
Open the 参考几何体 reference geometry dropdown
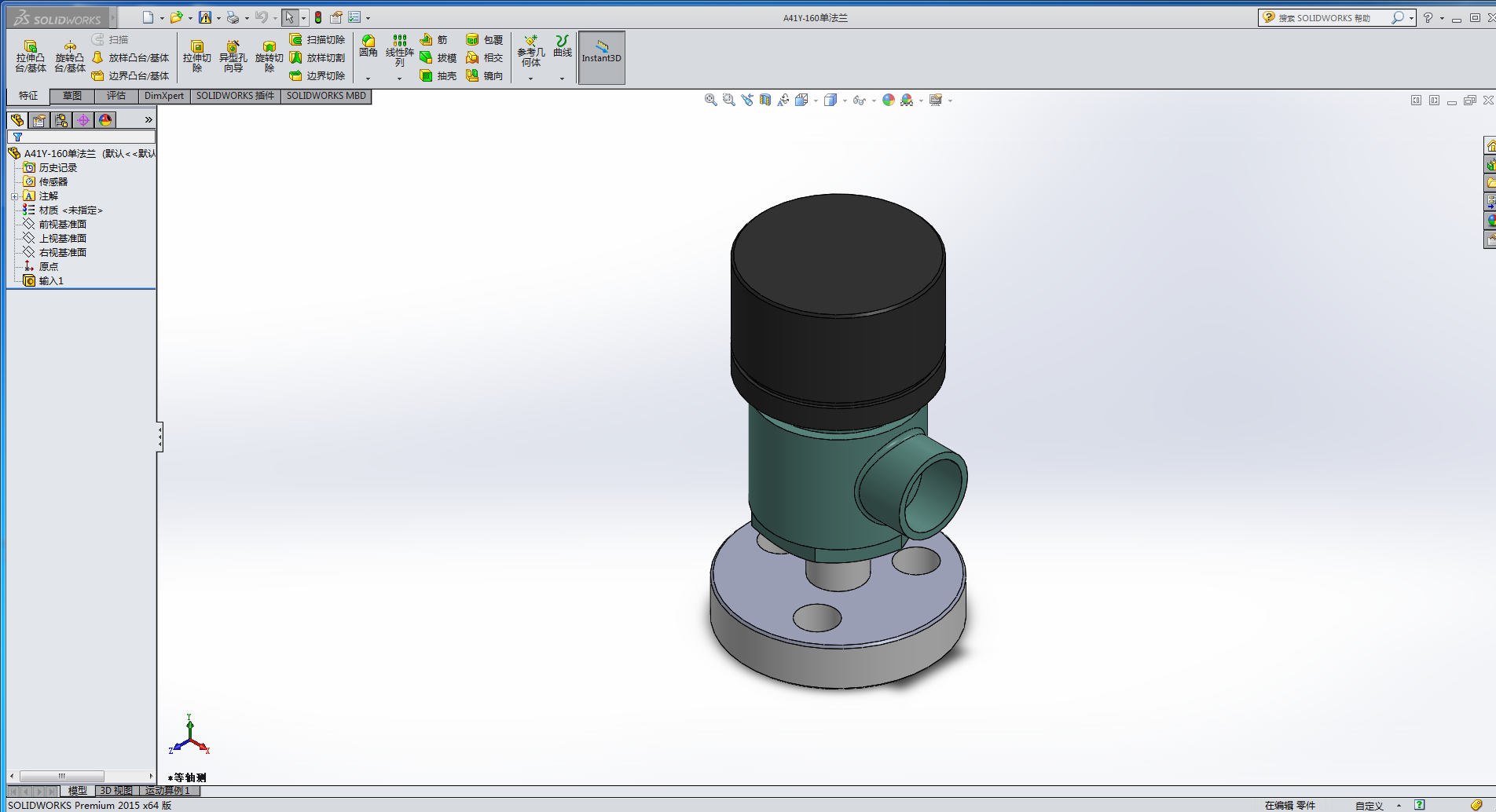(530, 79)
